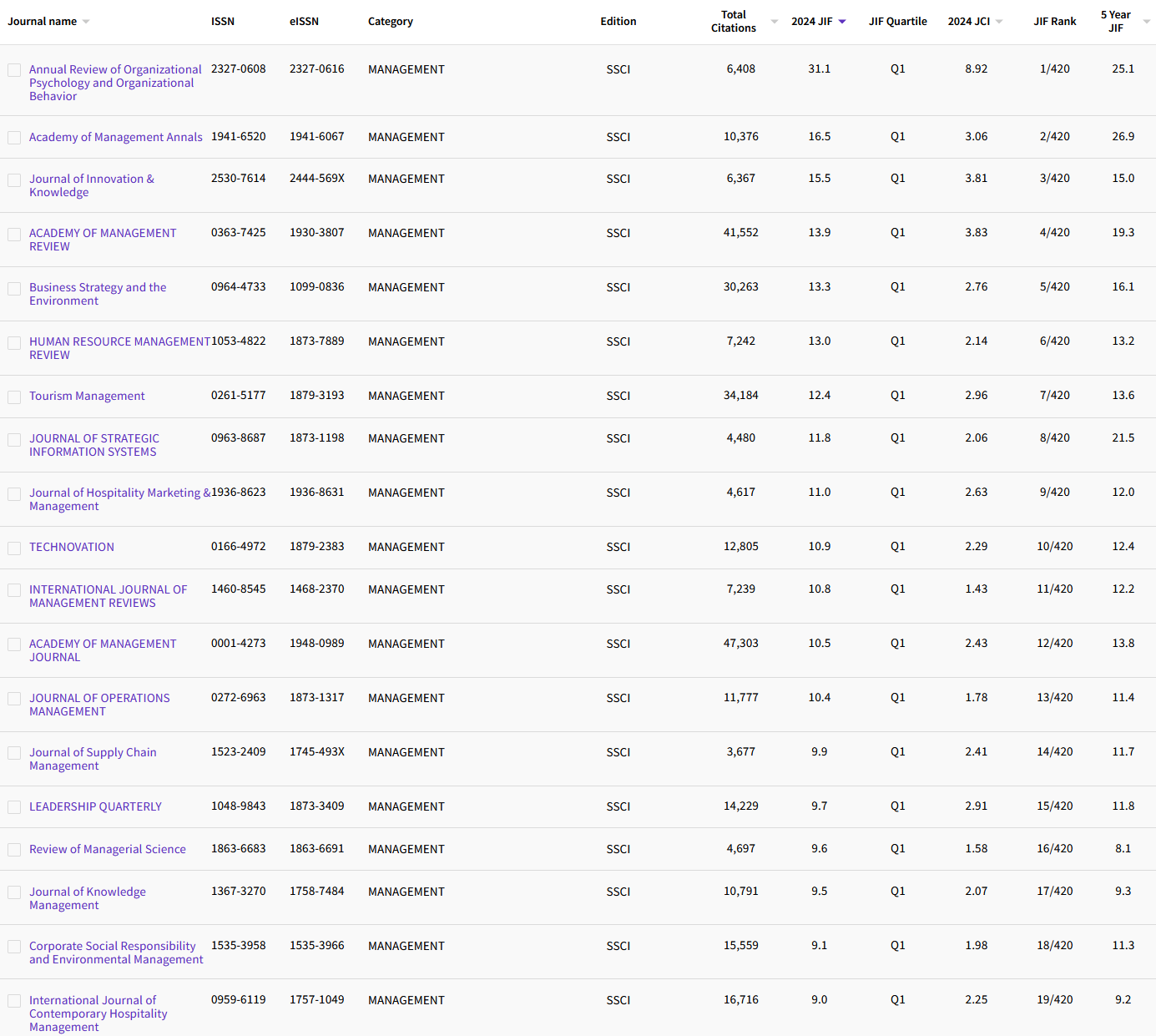Open Corporate Social Responsibility and Environmental Management link
Image resolution: width=1156 pixels, height=1036 pixels.
pyautogui.click(x=116, y=953)
